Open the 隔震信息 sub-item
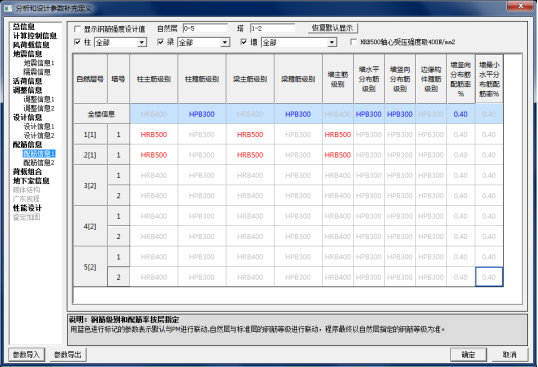 pos(37,72)
